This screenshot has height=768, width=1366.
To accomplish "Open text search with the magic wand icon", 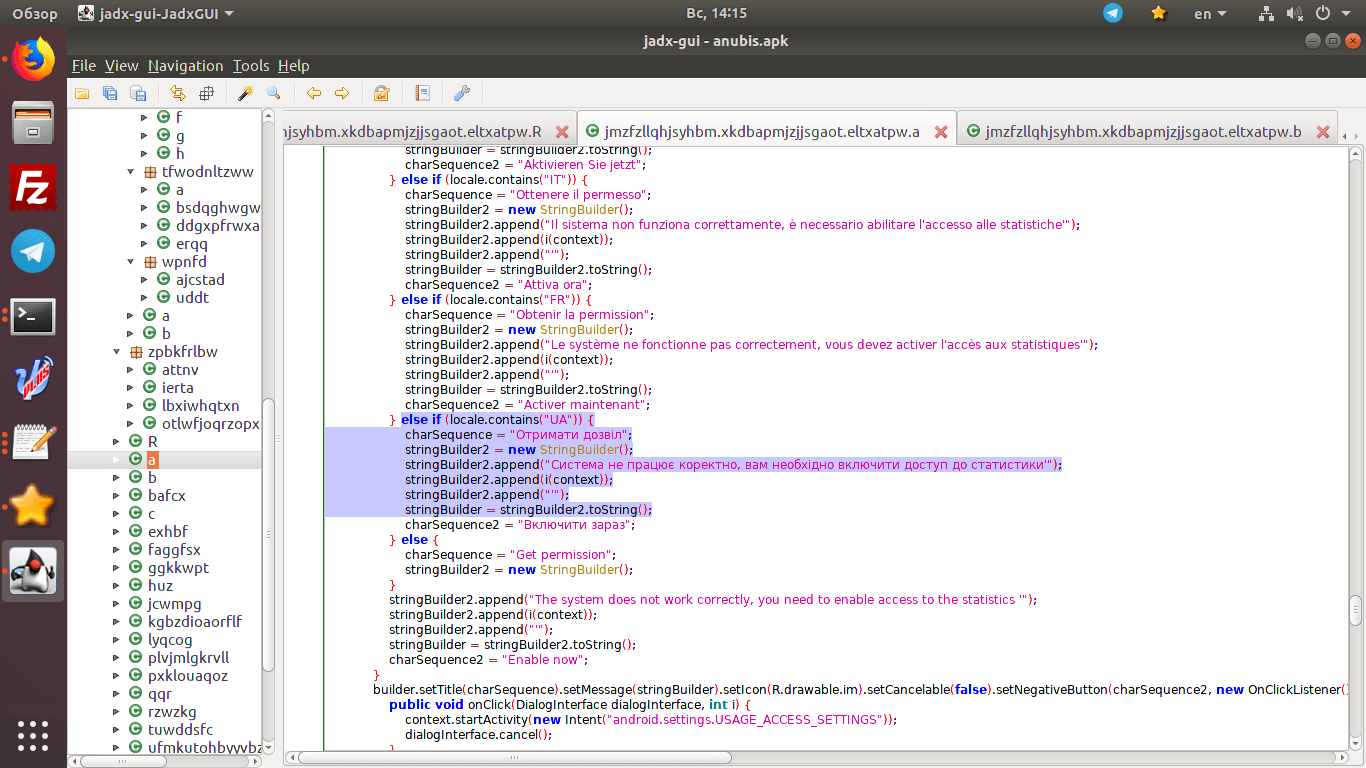I will coord(244,93).
